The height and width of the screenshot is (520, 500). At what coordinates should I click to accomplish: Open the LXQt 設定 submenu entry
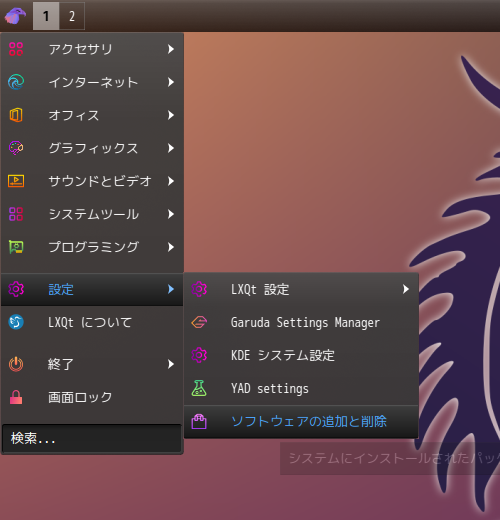coord(301,289)
